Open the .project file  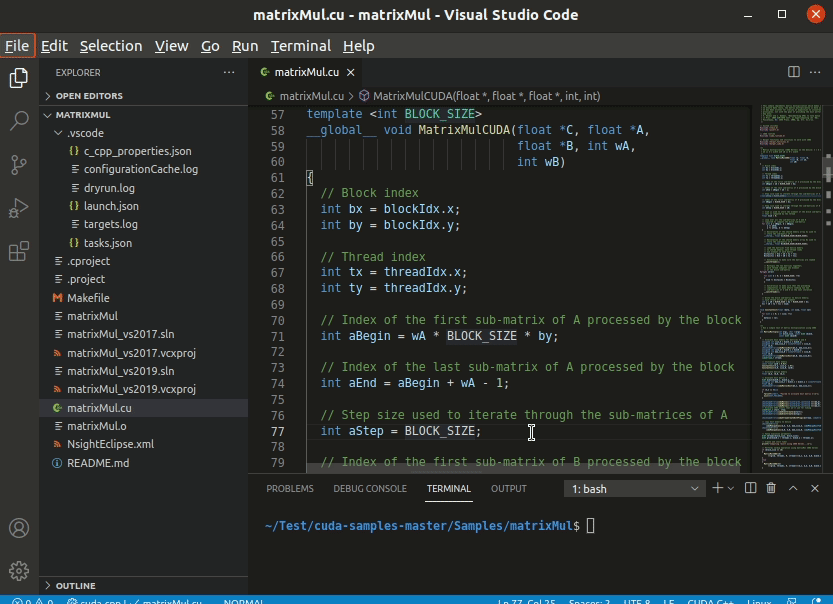(143, 279)
